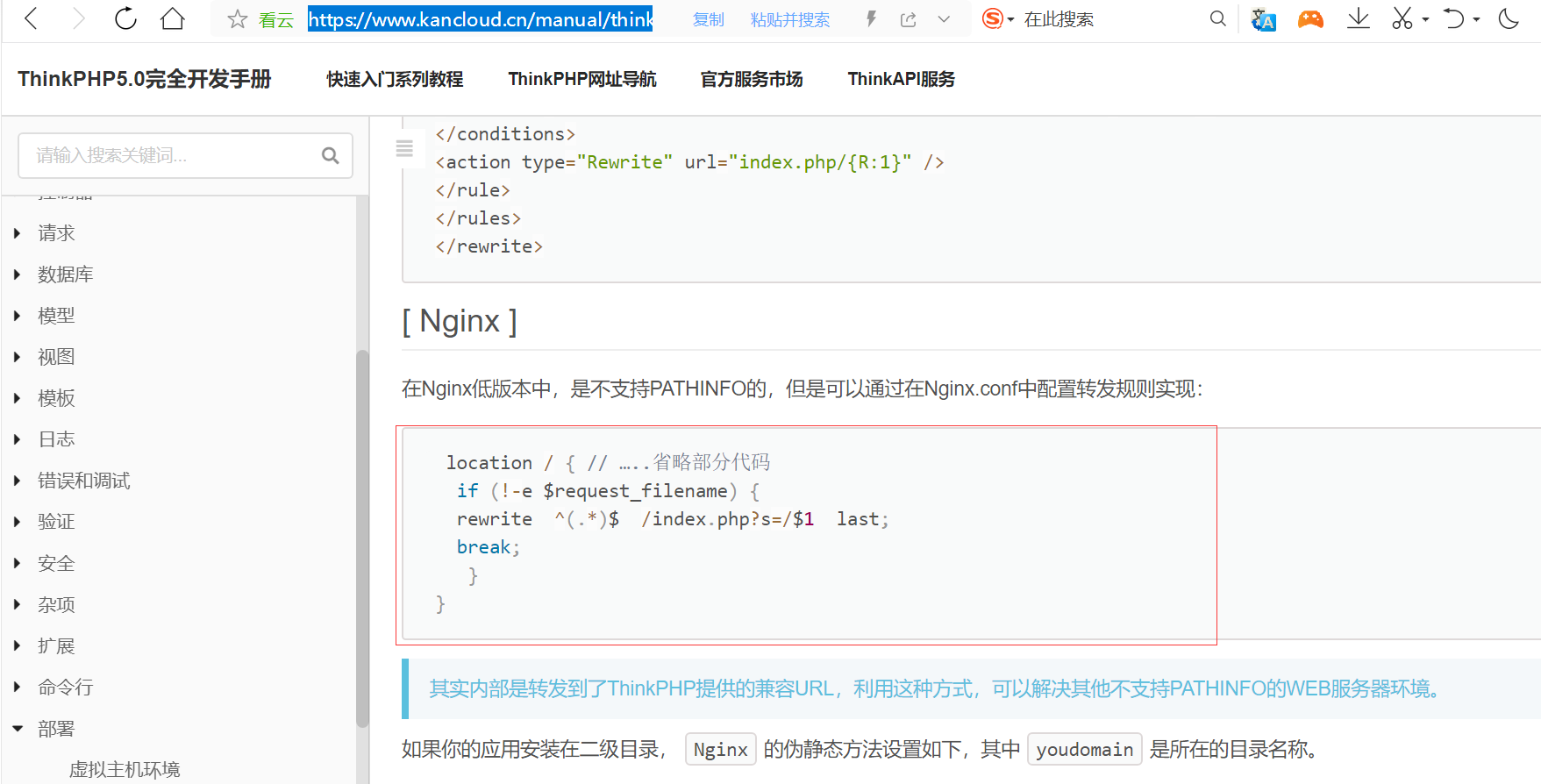Click the Sogou search engine logo

click(x=992, y=18)
